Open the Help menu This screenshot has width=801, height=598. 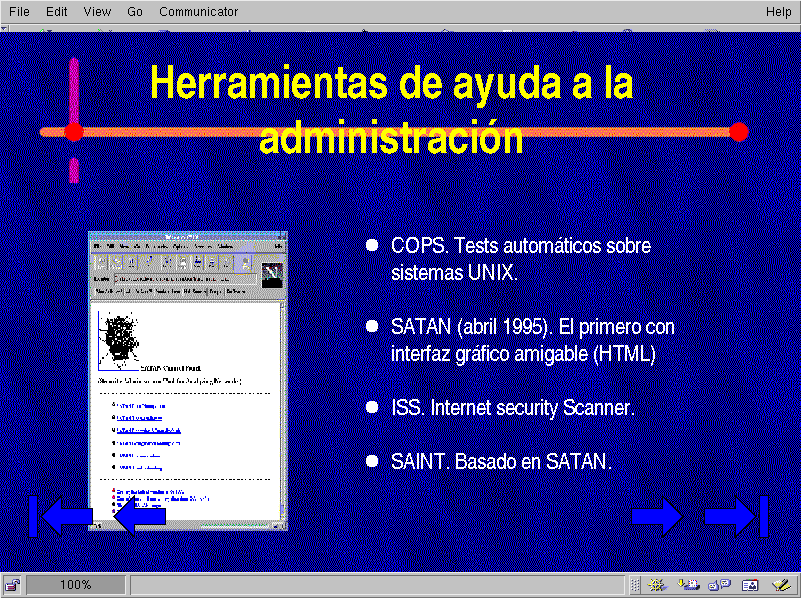coord(779,12)
